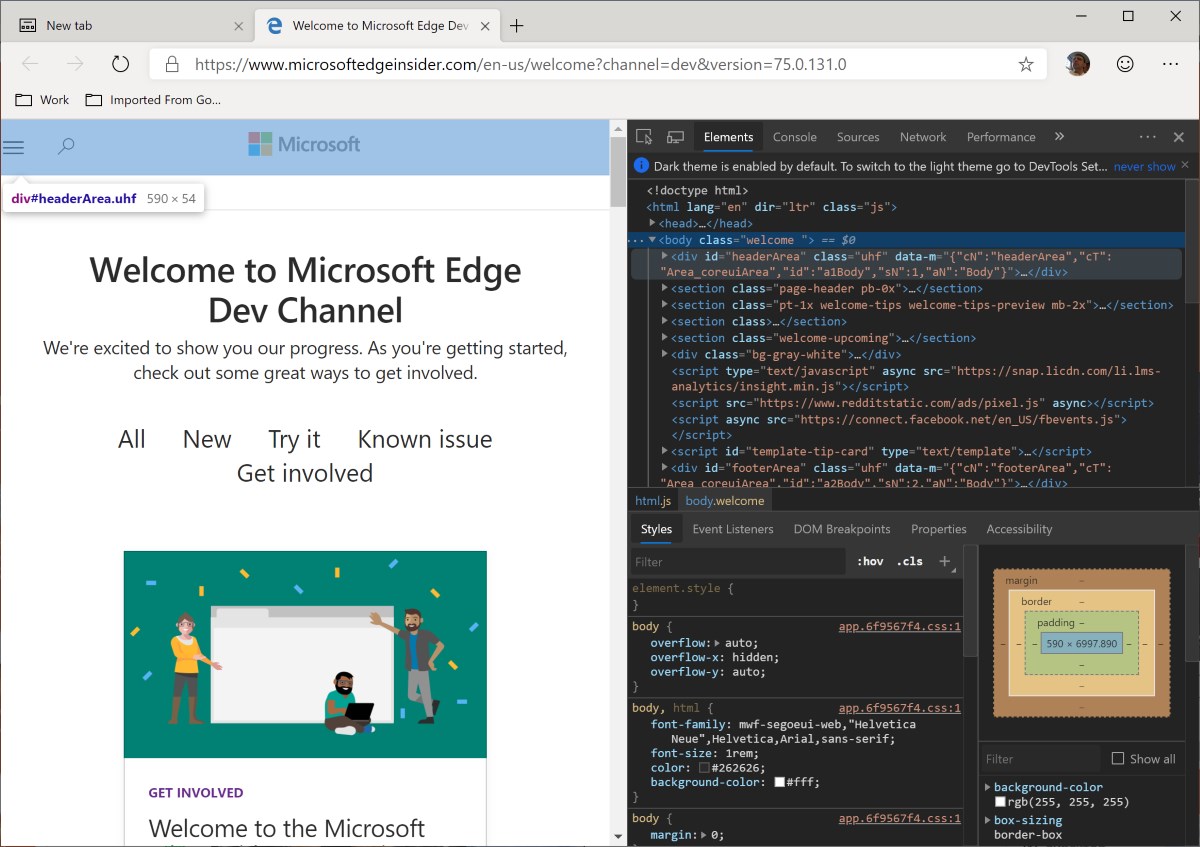Open browser settings and more menu
This screenshot has height=847, width=1200.
coord(1171,64)
